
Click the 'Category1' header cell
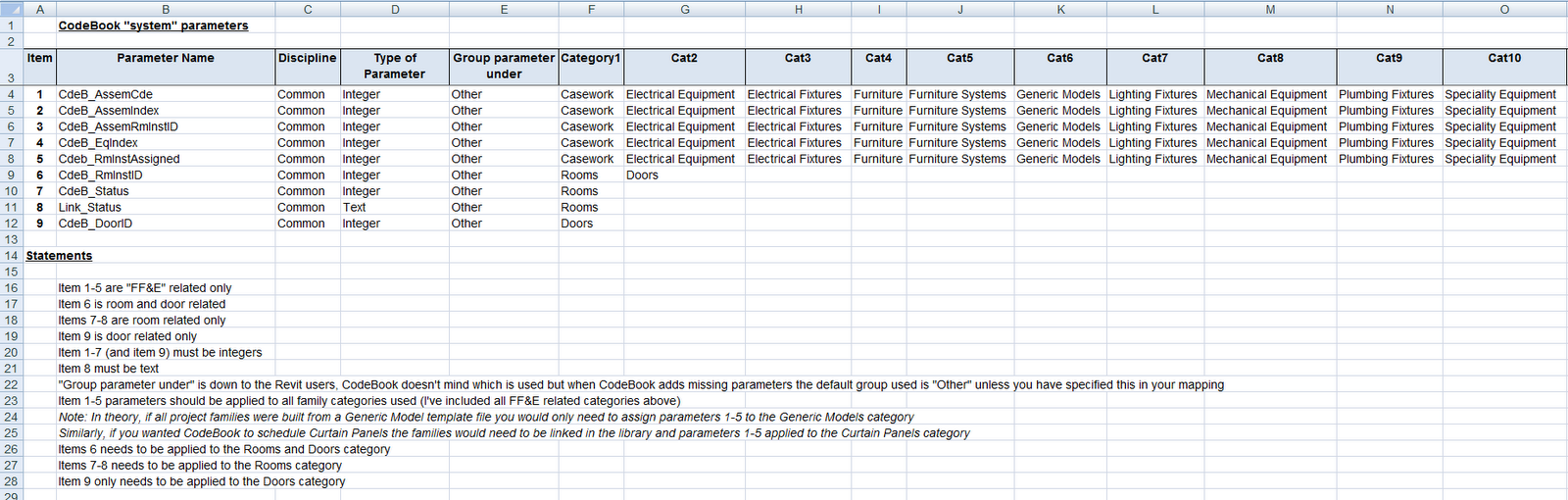coord(591,66)
